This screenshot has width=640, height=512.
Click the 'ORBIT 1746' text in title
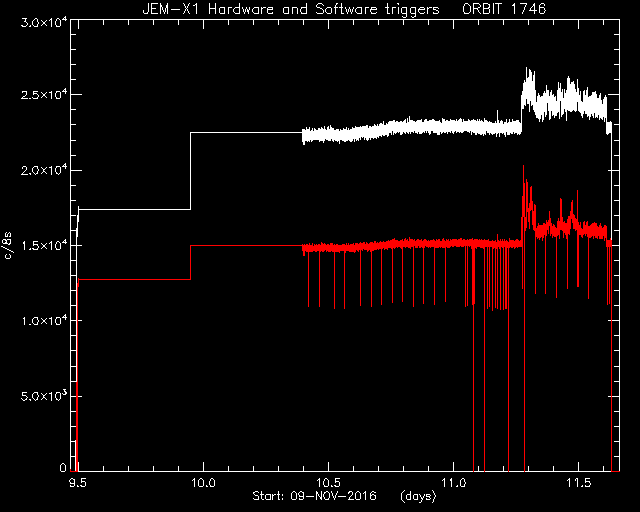[x=504, y=9]
